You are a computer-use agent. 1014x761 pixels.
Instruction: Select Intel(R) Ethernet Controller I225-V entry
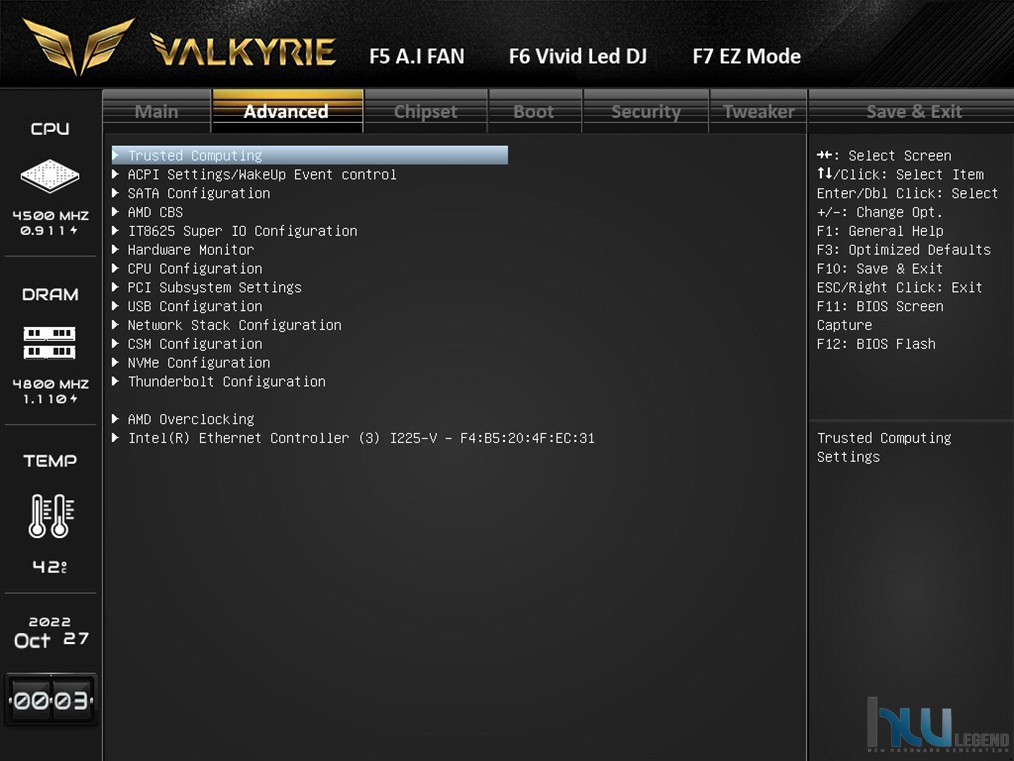(x=361, y=438)
